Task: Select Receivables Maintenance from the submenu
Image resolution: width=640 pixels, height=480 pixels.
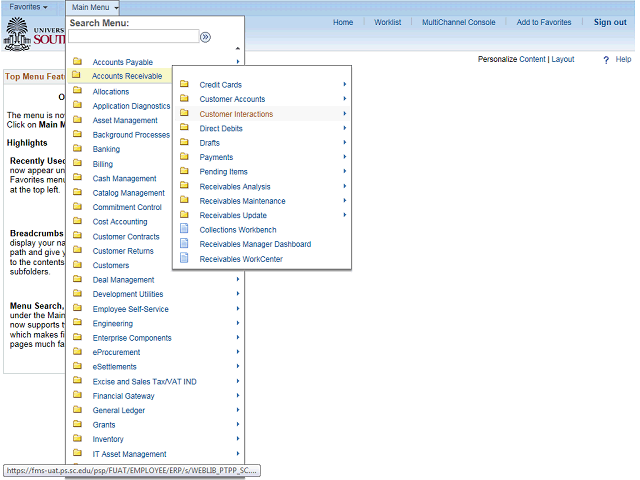Action: [x=242, y=201]
